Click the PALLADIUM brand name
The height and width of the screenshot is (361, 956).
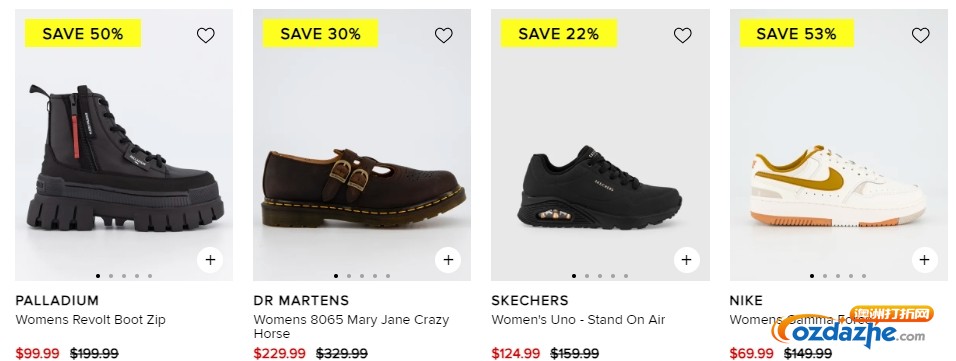click(57, 301)
